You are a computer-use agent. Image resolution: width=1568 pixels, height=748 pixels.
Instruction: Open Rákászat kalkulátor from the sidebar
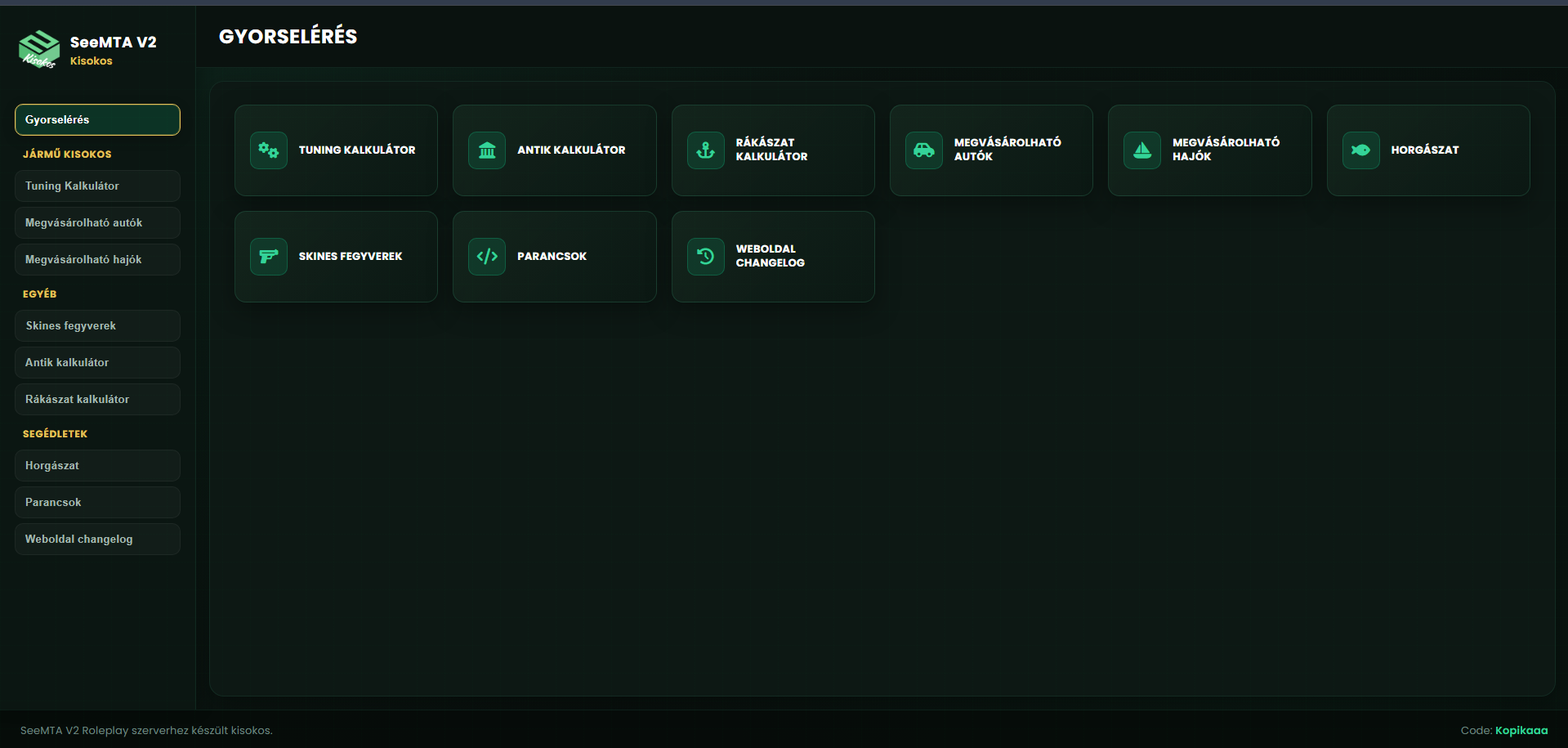97,399
